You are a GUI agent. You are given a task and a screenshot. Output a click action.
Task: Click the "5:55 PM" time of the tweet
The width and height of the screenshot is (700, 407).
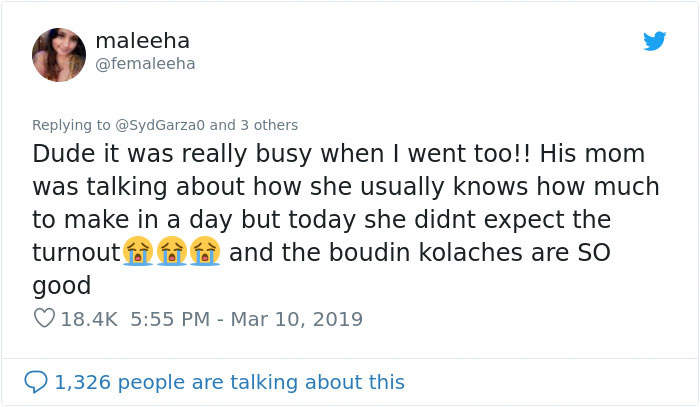[x=170, y=319]
